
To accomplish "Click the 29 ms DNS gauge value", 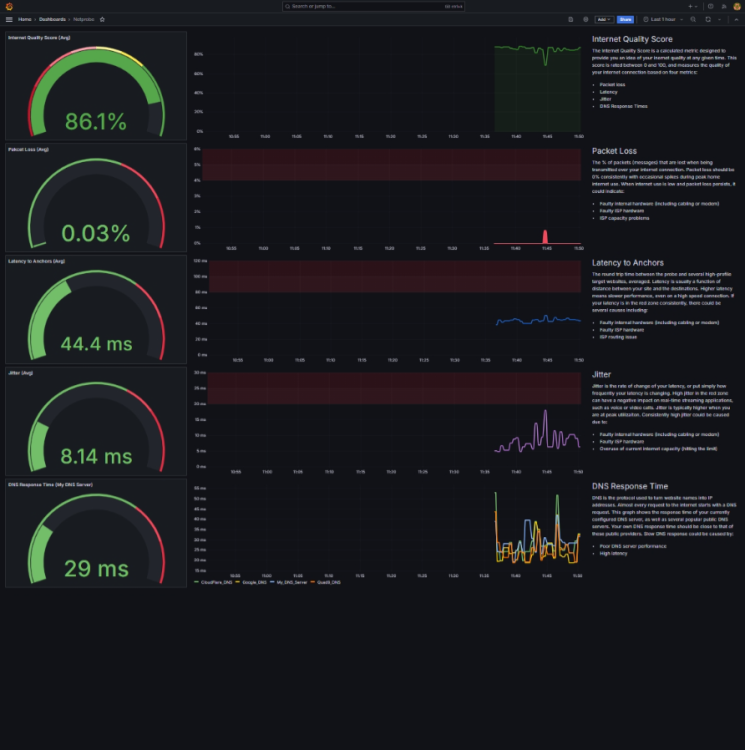I will pyautogui.click(x=96, y=569).
